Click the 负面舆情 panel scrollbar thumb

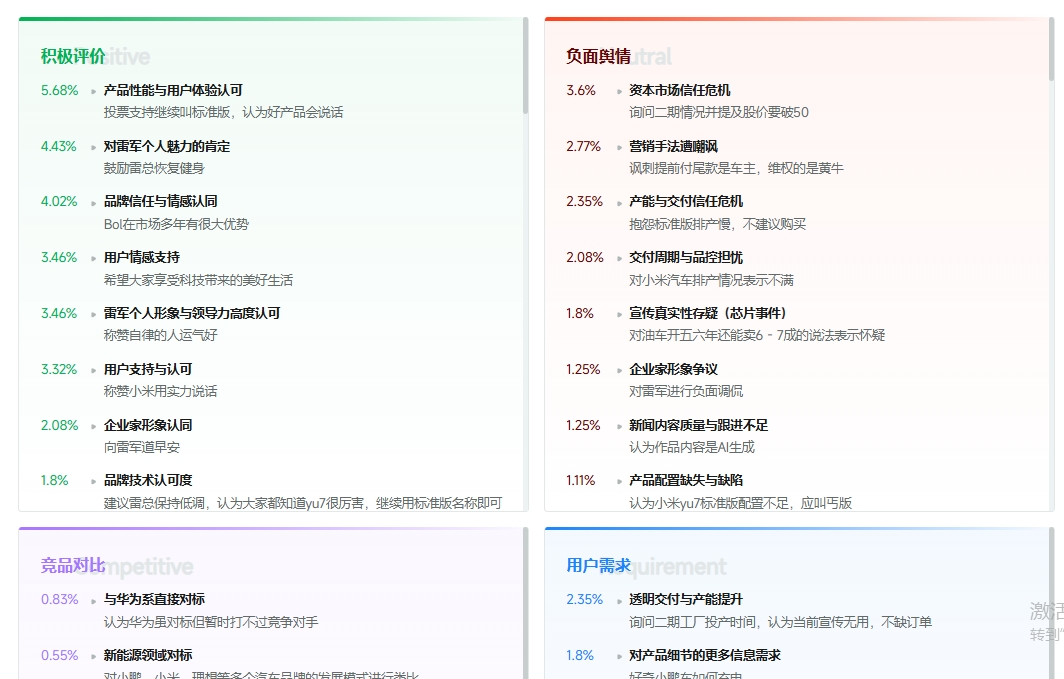(1051, 49)
